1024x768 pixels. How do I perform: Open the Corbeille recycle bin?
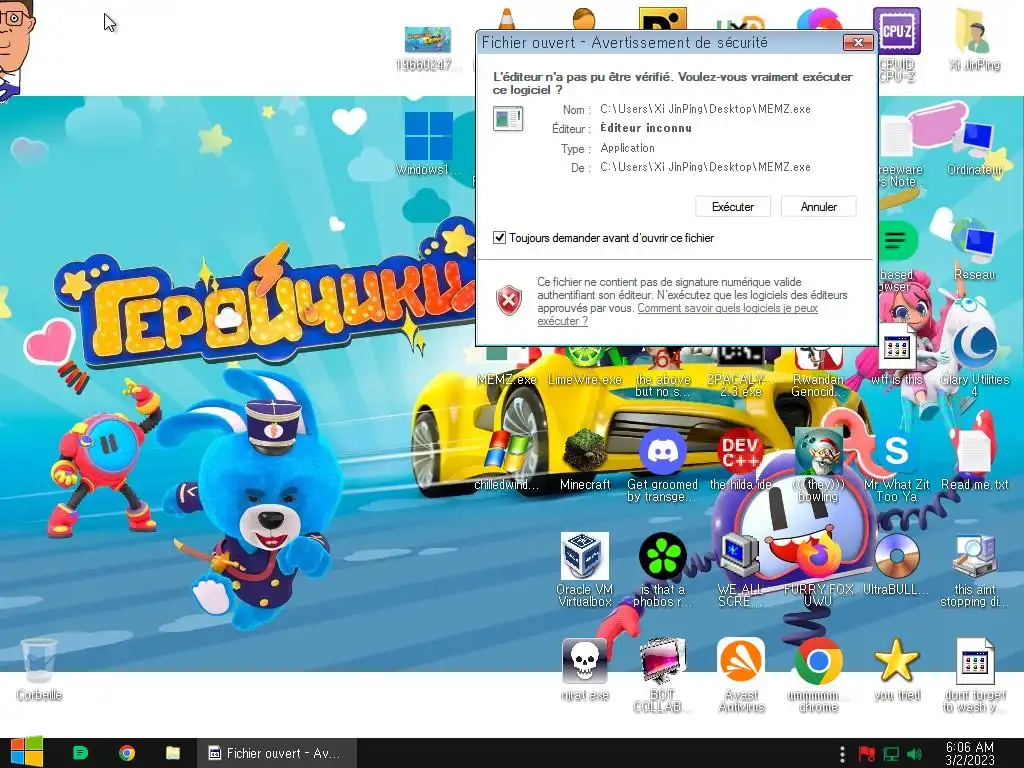pyautogui.click(x=39, y=669)
